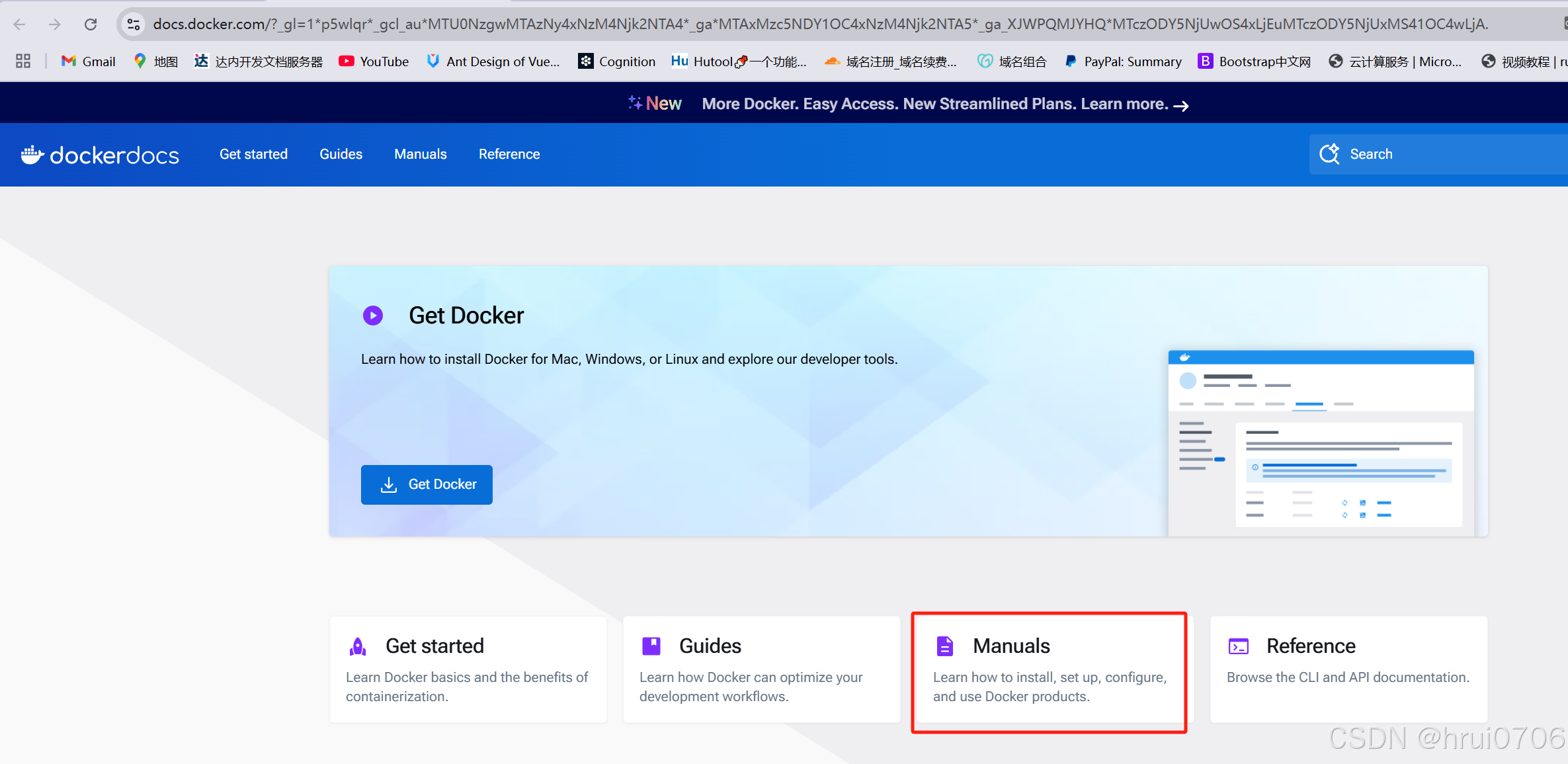The width and height of the screenshot is (1568, 764).
Task: Open the Cognition bookmark
Action: (617, 62)
